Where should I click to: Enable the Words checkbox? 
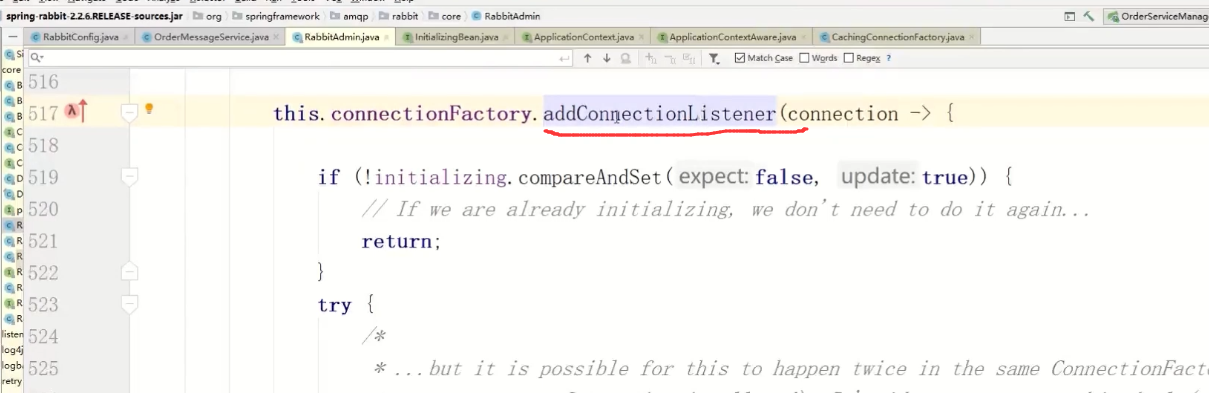point(804,58)
